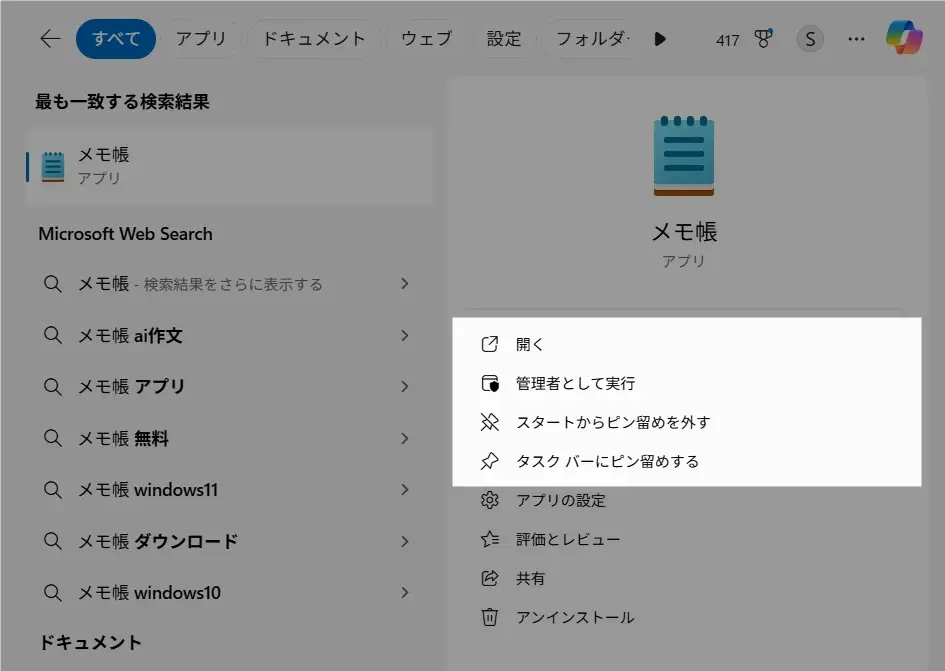This screenshot has width=945, height=671.
Task: Click the メモ帳 title in preview pane
Action: [x=684, y=232]
